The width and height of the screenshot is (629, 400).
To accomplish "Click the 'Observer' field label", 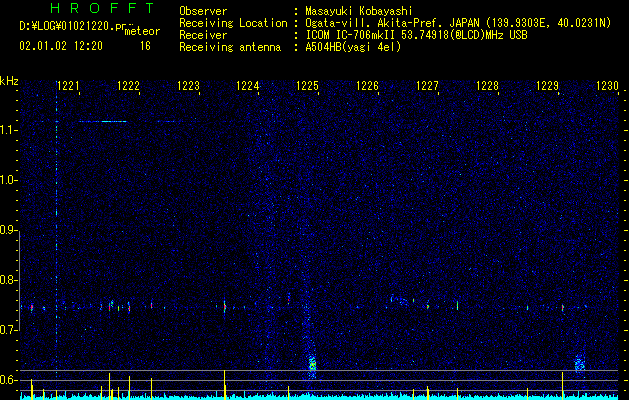I will (203, 11).
